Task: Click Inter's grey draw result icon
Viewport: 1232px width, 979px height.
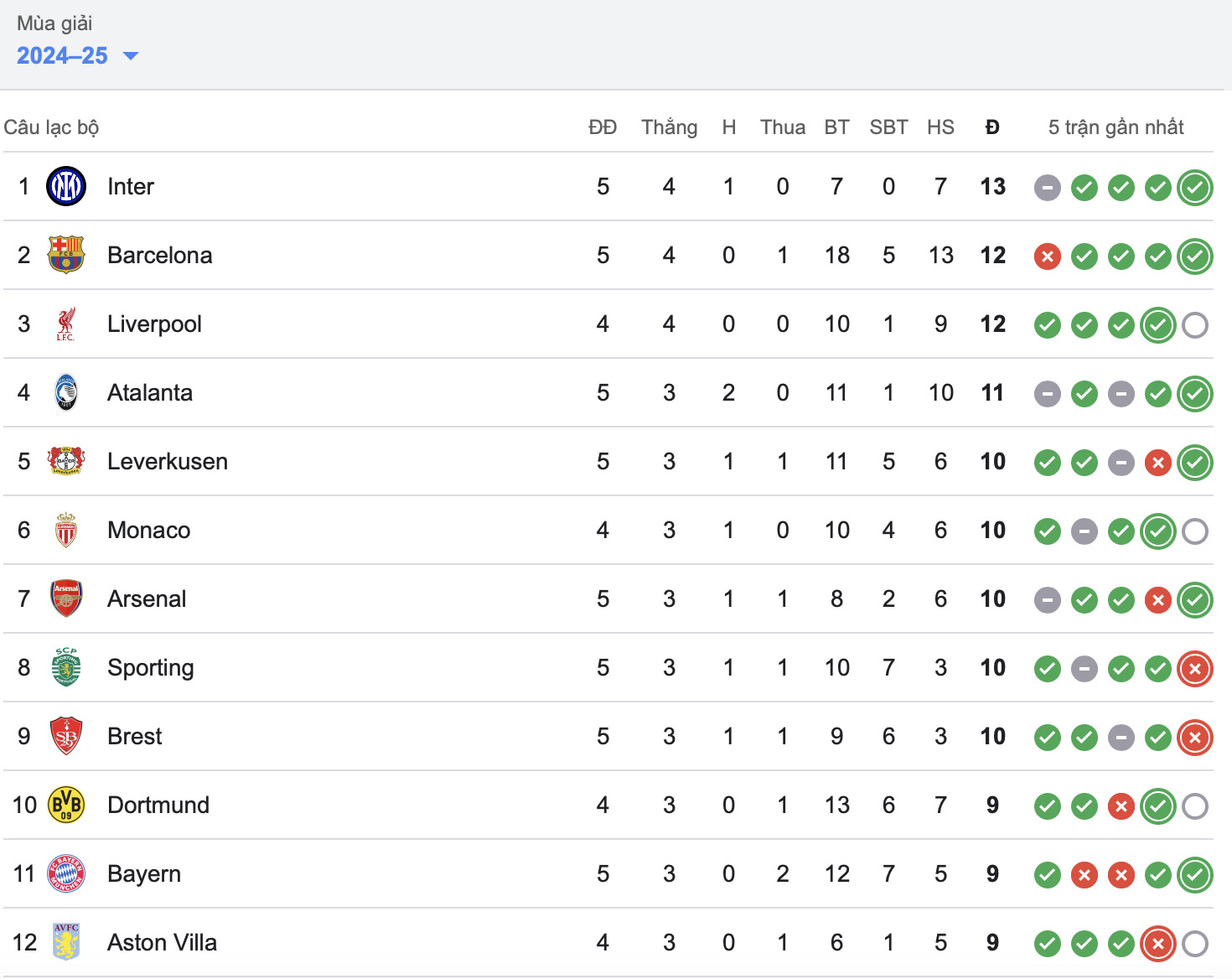Action: tap(1047, 188)
